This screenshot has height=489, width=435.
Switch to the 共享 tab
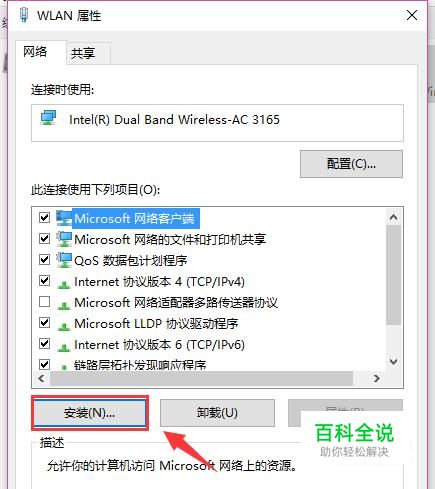(83, 53)
